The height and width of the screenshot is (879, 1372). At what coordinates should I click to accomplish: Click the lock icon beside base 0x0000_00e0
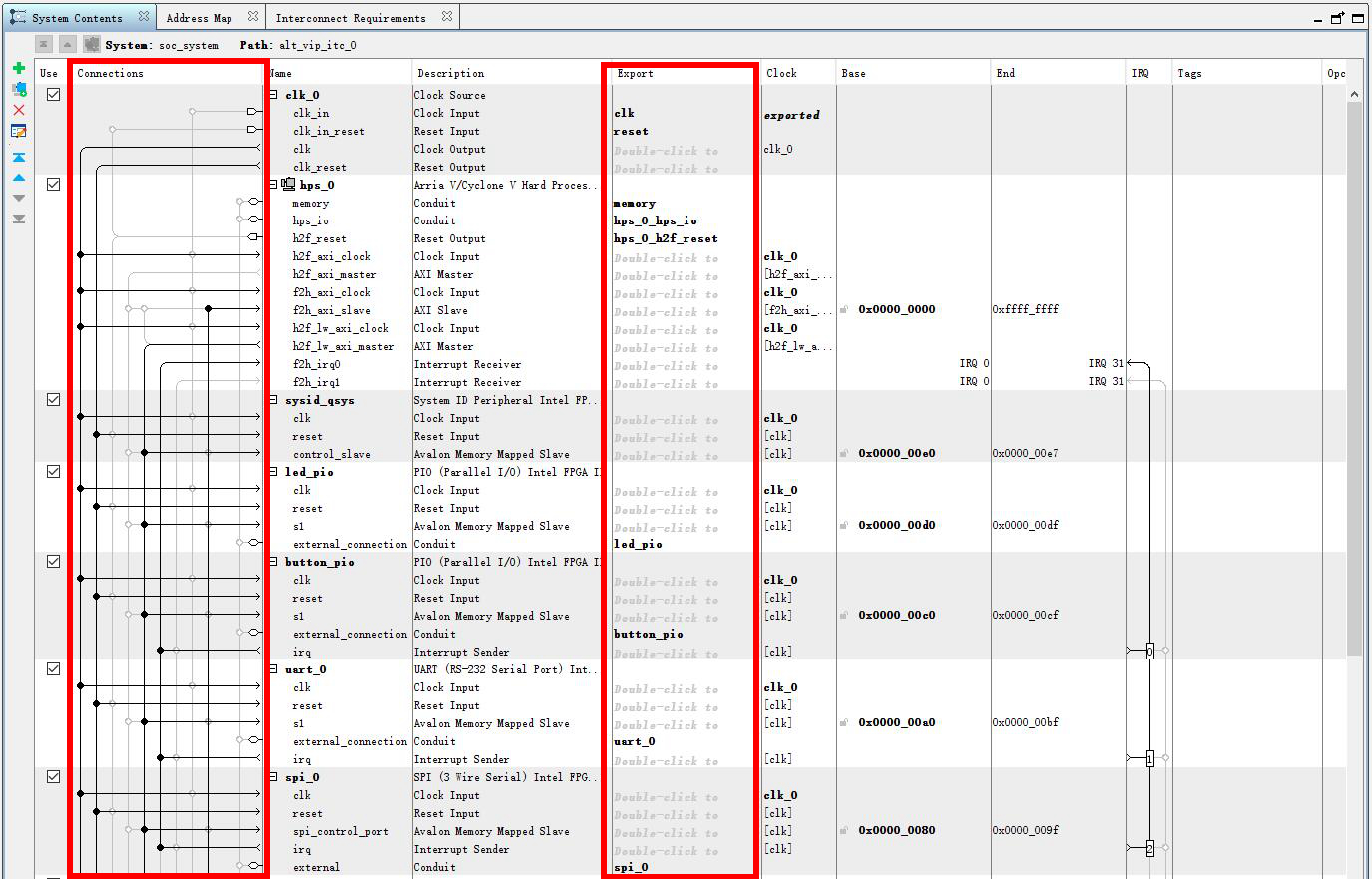844,453
